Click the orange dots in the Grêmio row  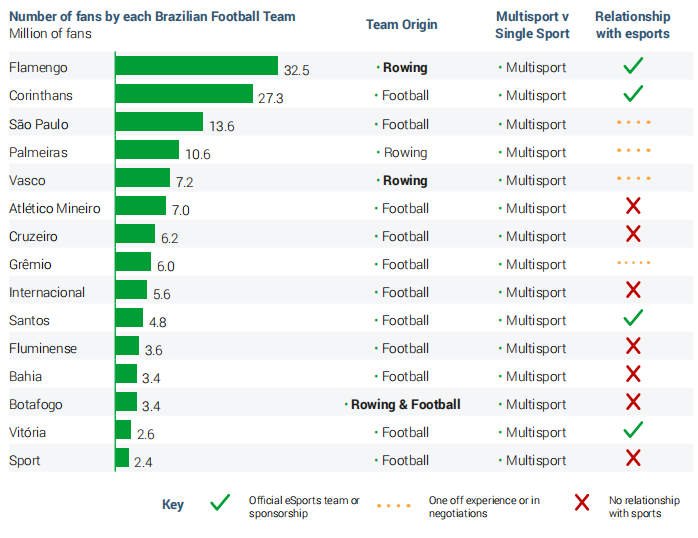(633, 264)
